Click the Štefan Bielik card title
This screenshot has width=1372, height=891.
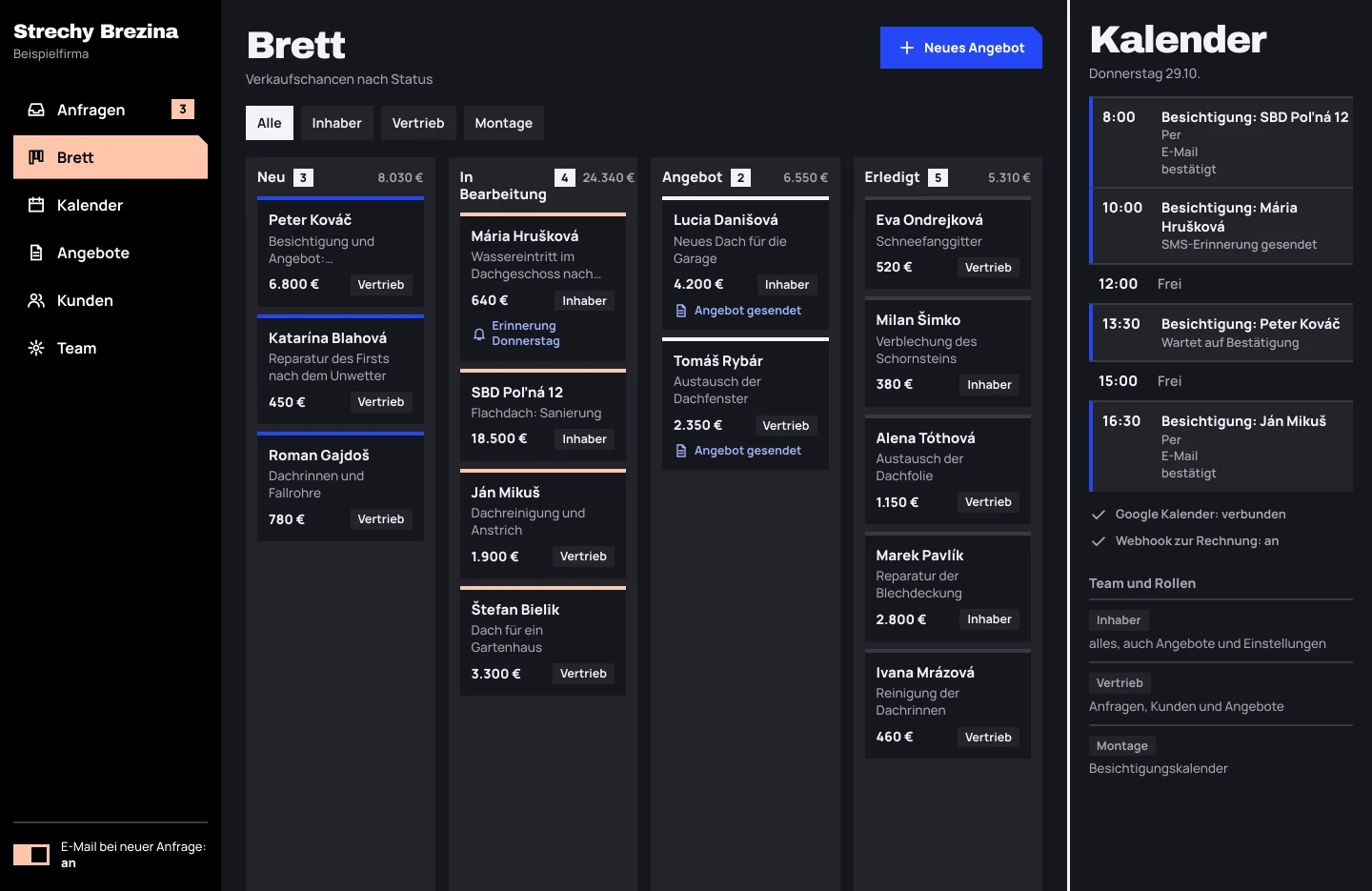pyautogui.click(x=515, y=610)
